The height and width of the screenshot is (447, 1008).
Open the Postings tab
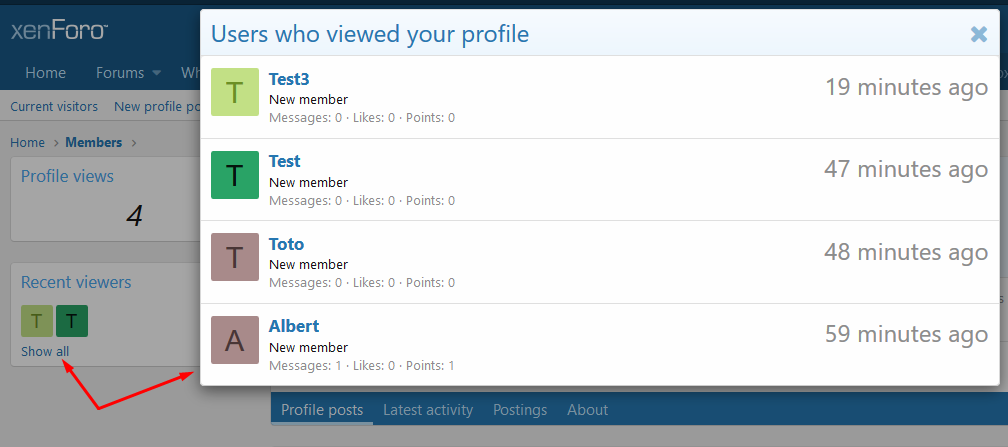pos(520,410)
